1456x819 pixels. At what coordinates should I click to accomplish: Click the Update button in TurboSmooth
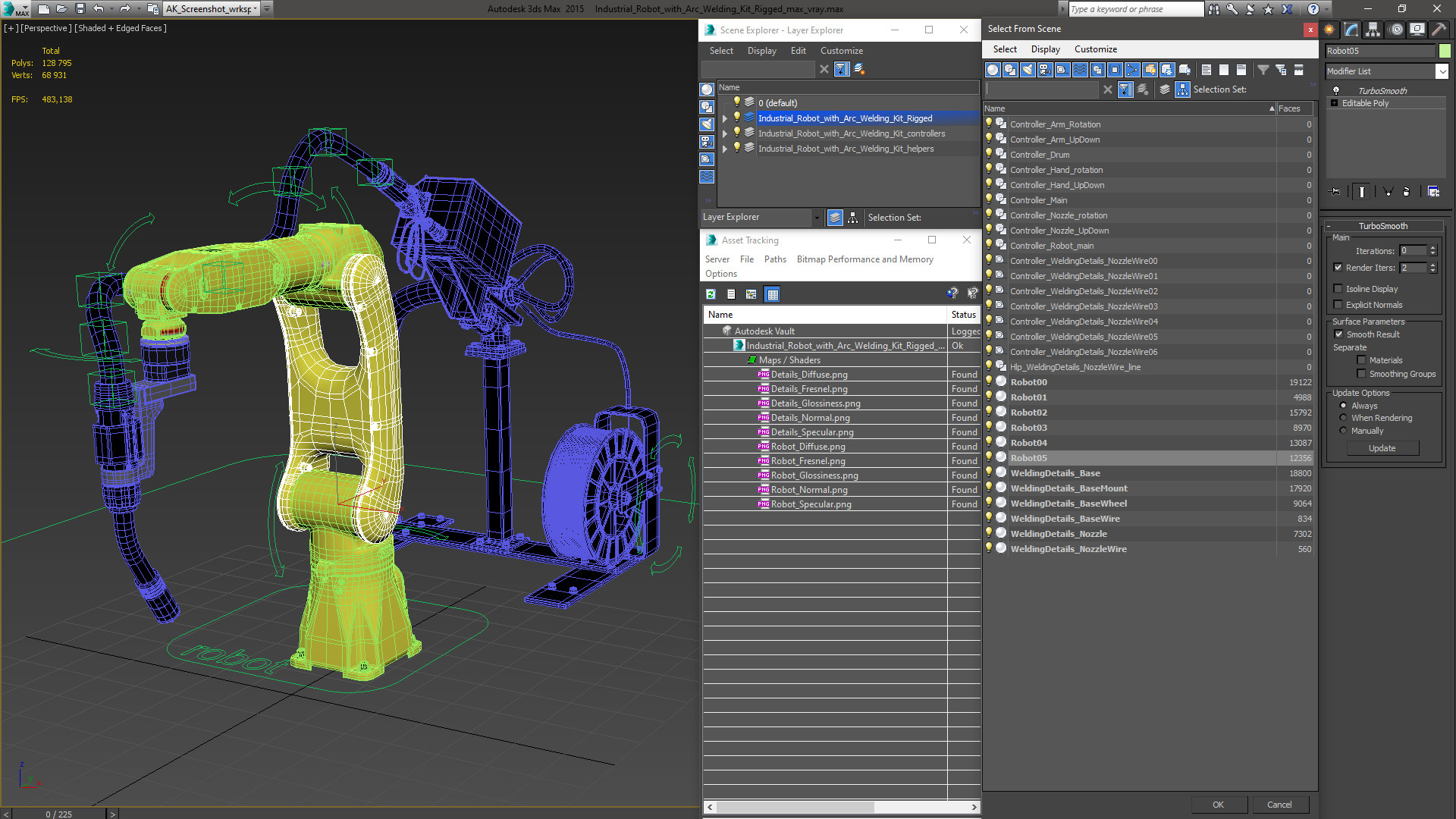tap(1382, 448)
